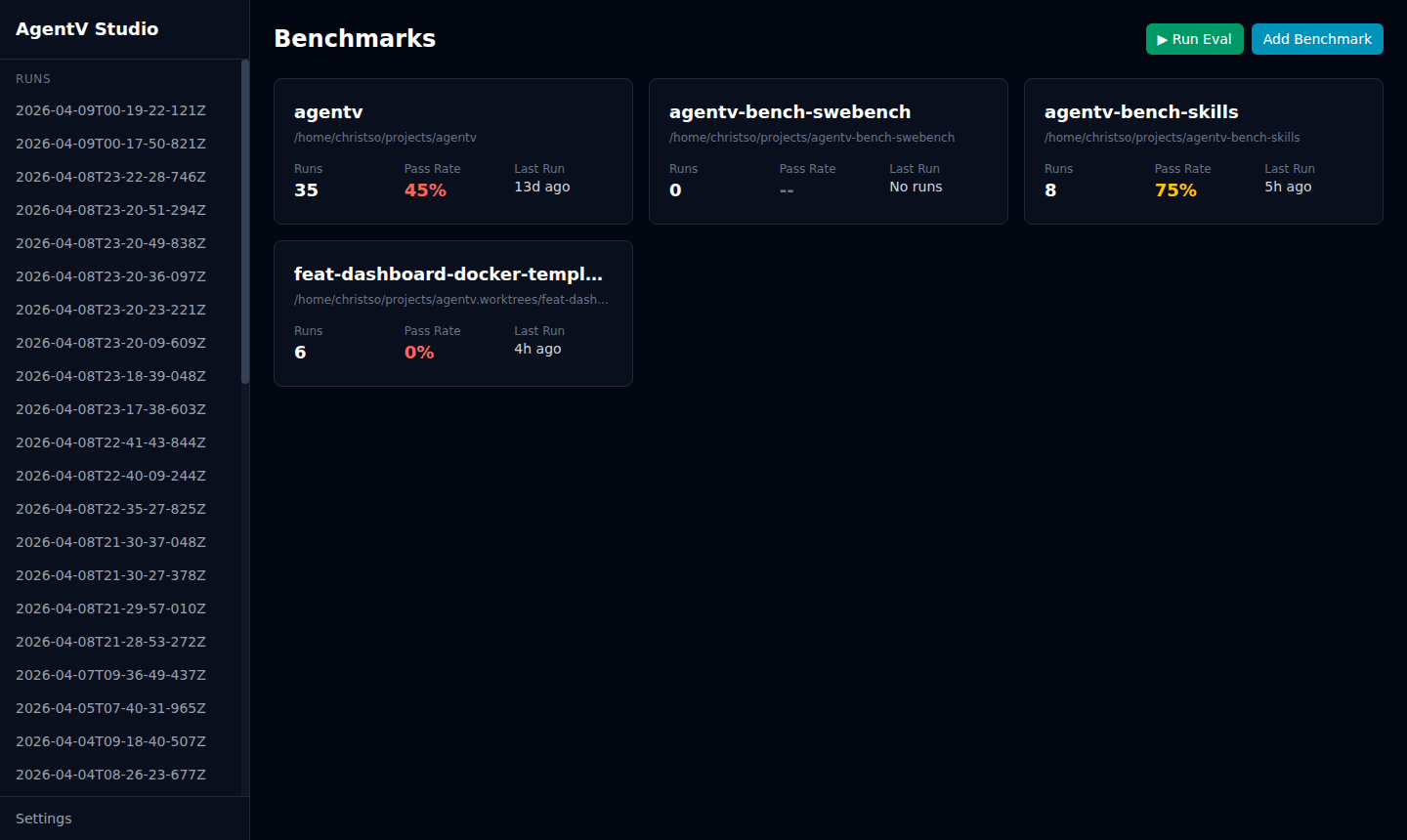Open the agentv benchmark card
The height and width of the screenshot is (840, 1407).
coord(452,151)
